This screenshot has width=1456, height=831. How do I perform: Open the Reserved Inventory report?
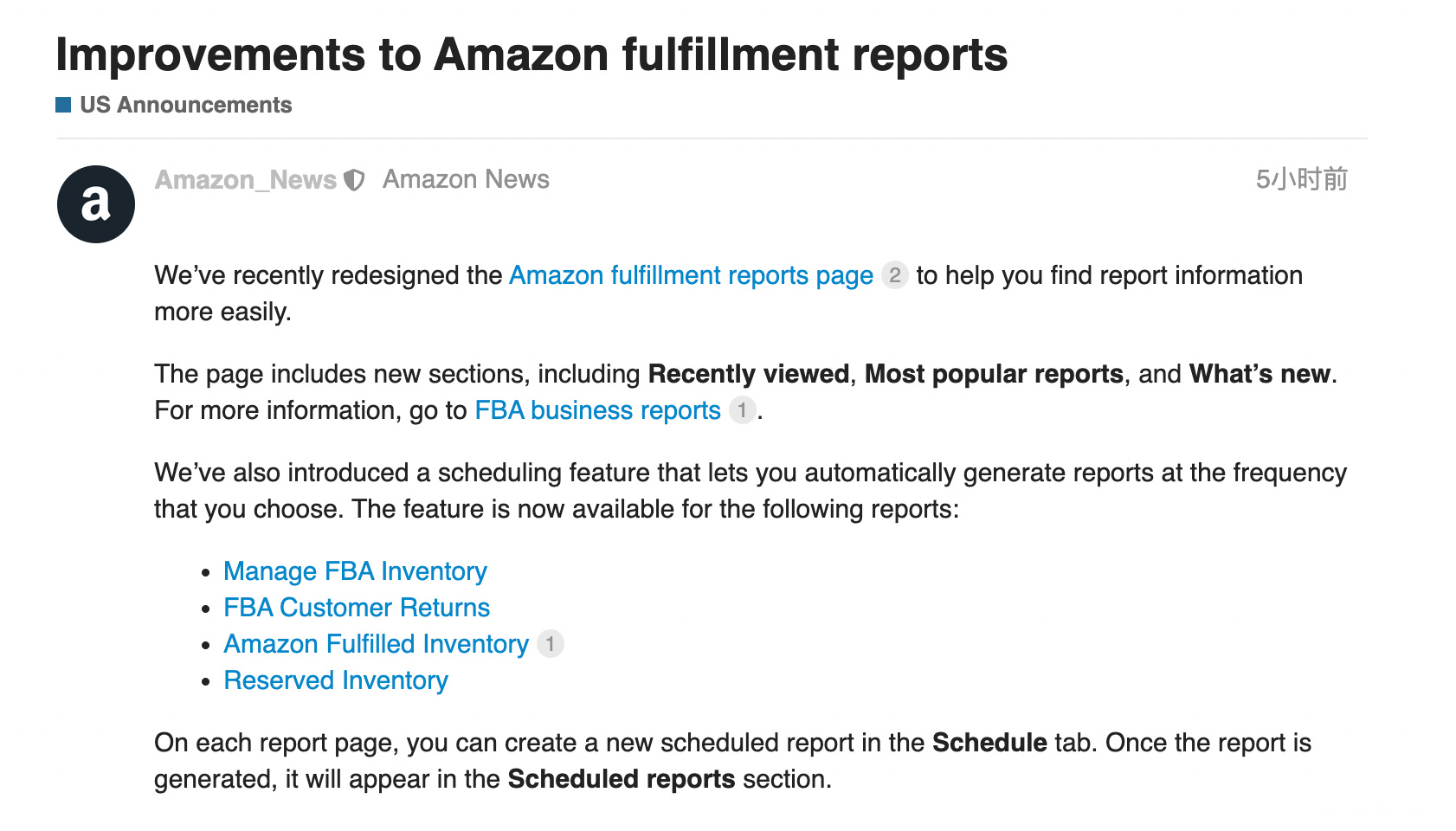point(336,680)
